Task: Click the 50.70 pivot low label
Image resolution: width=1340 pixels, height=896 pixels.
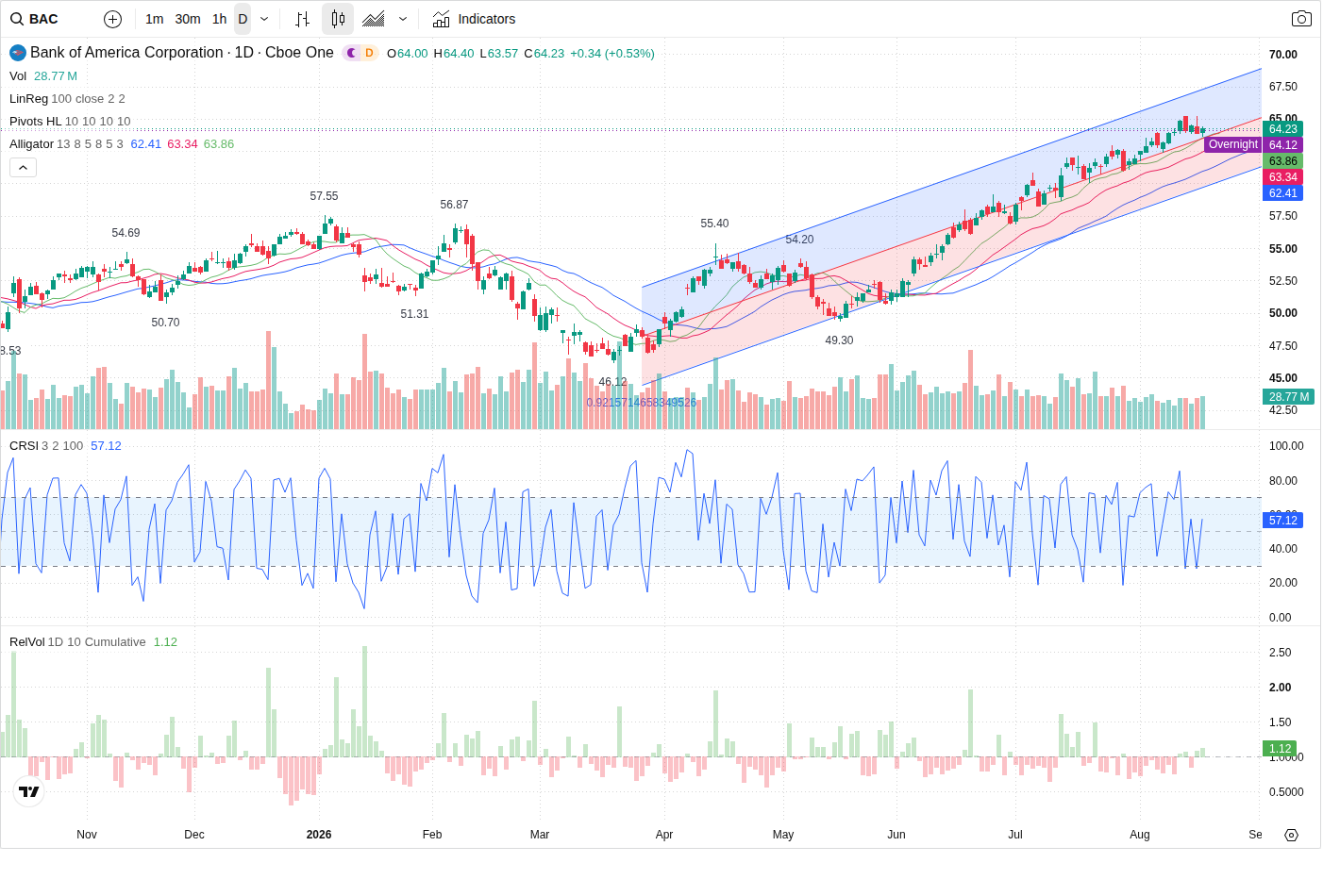Action: [x=165, y=323]
